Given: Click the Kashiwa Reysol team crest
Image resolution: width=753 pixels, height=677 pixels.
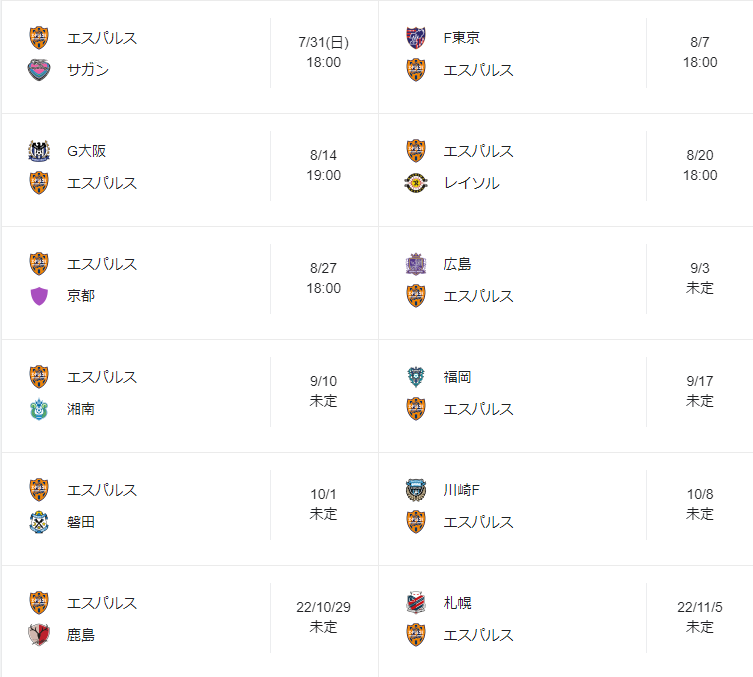Looking at the screenshot, I should [416, 183].
